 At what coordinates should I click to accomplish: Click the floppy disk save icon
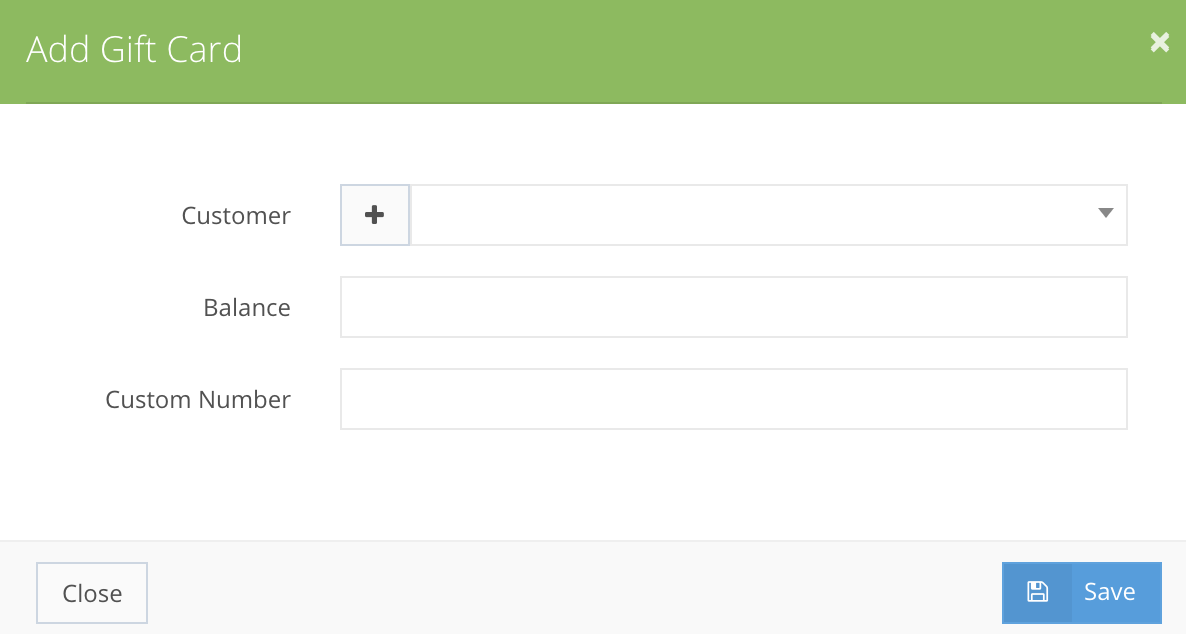(x=1037, y=592)
